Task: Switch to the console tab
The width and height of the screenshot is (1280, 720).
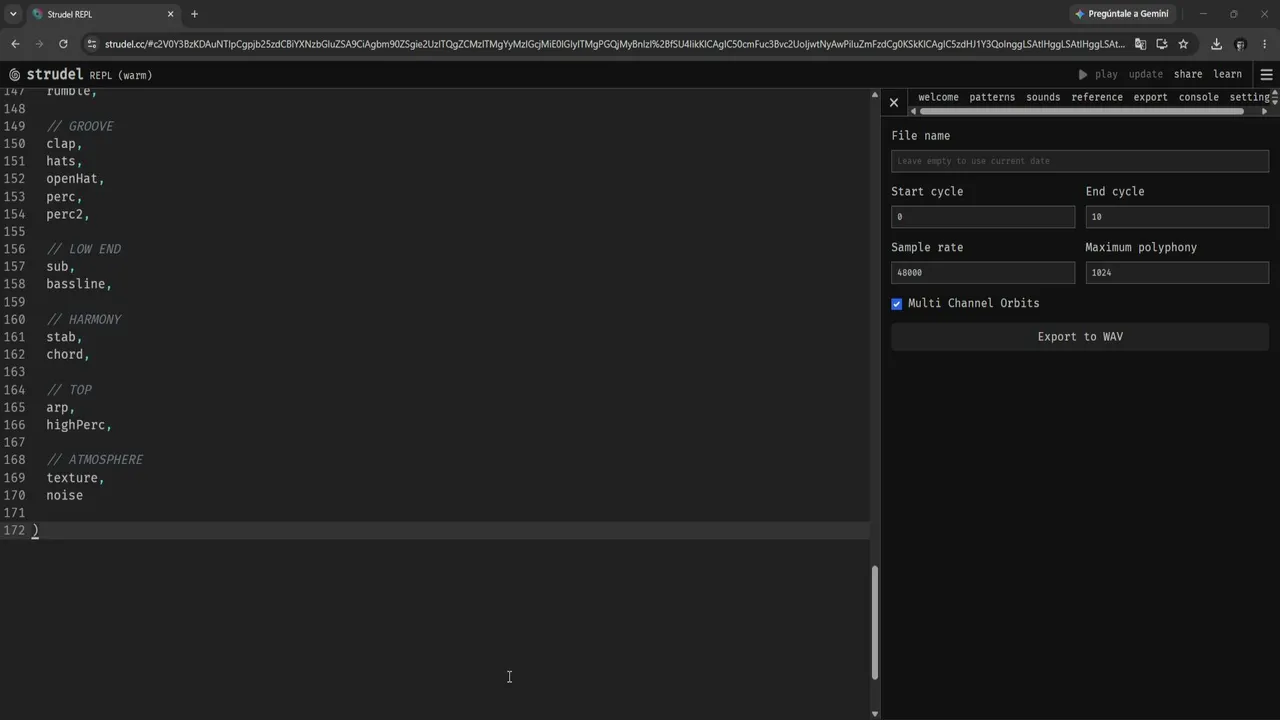Action: [x=1198, y=97]
